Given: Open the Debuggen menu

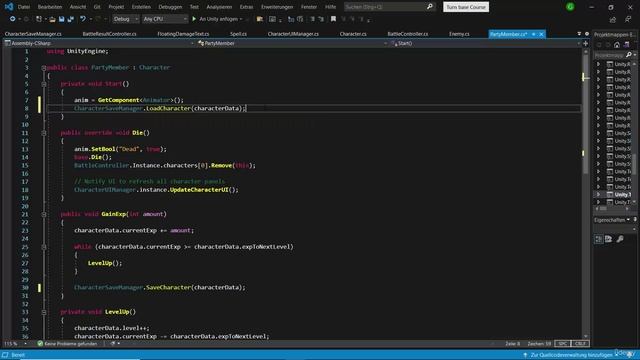Looking at the screenshot, I should pos(170,7).
